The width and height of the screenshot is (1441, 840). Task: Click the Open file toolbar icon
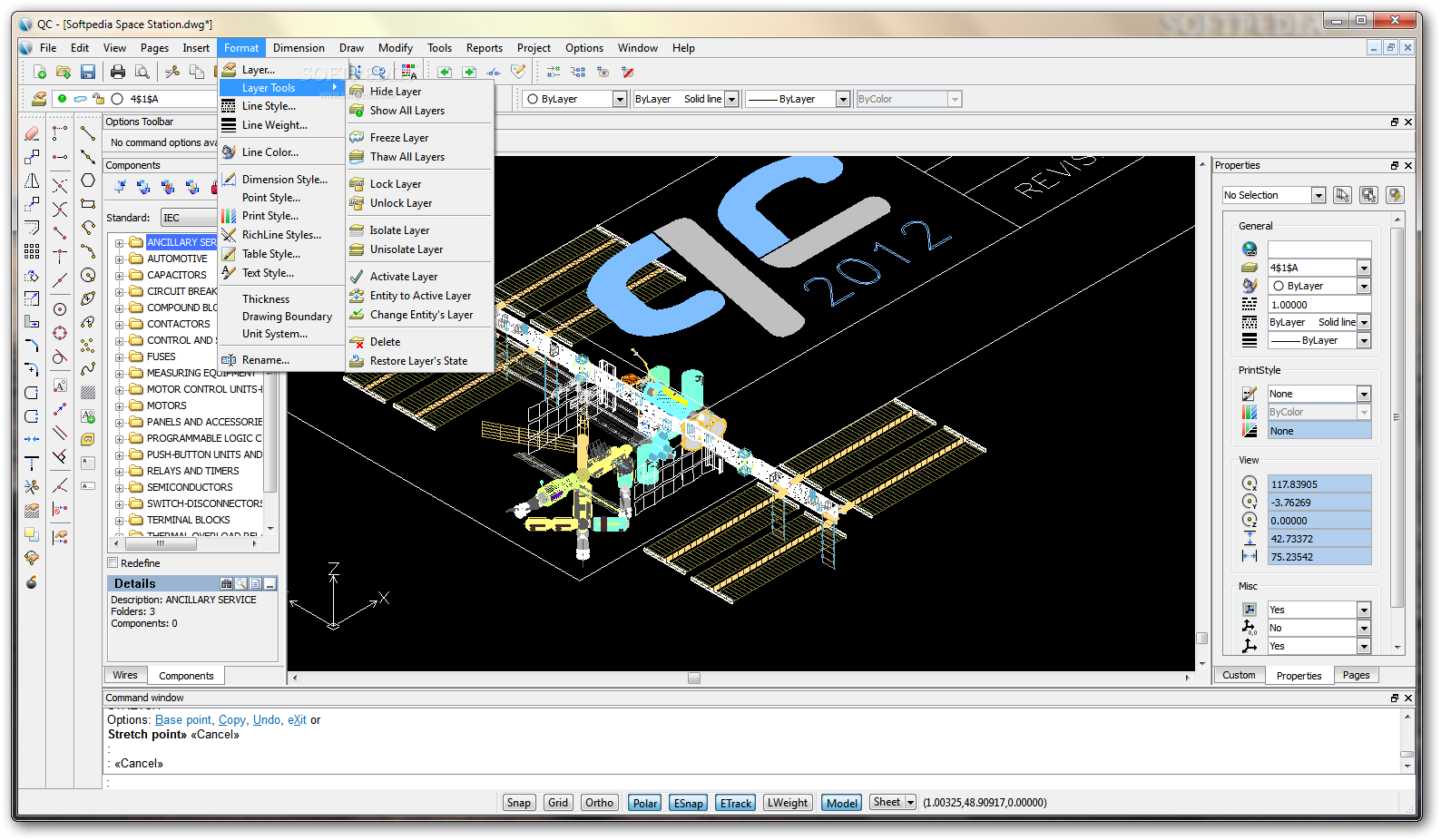pos(64,72)
